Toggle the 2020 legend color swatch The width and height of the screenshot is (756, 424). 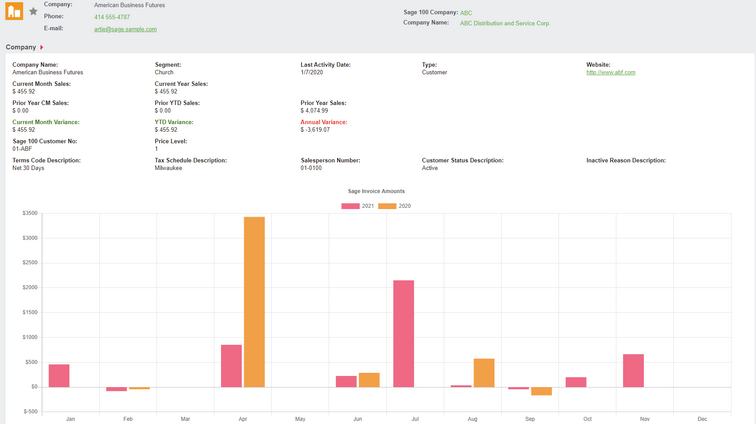387,206
